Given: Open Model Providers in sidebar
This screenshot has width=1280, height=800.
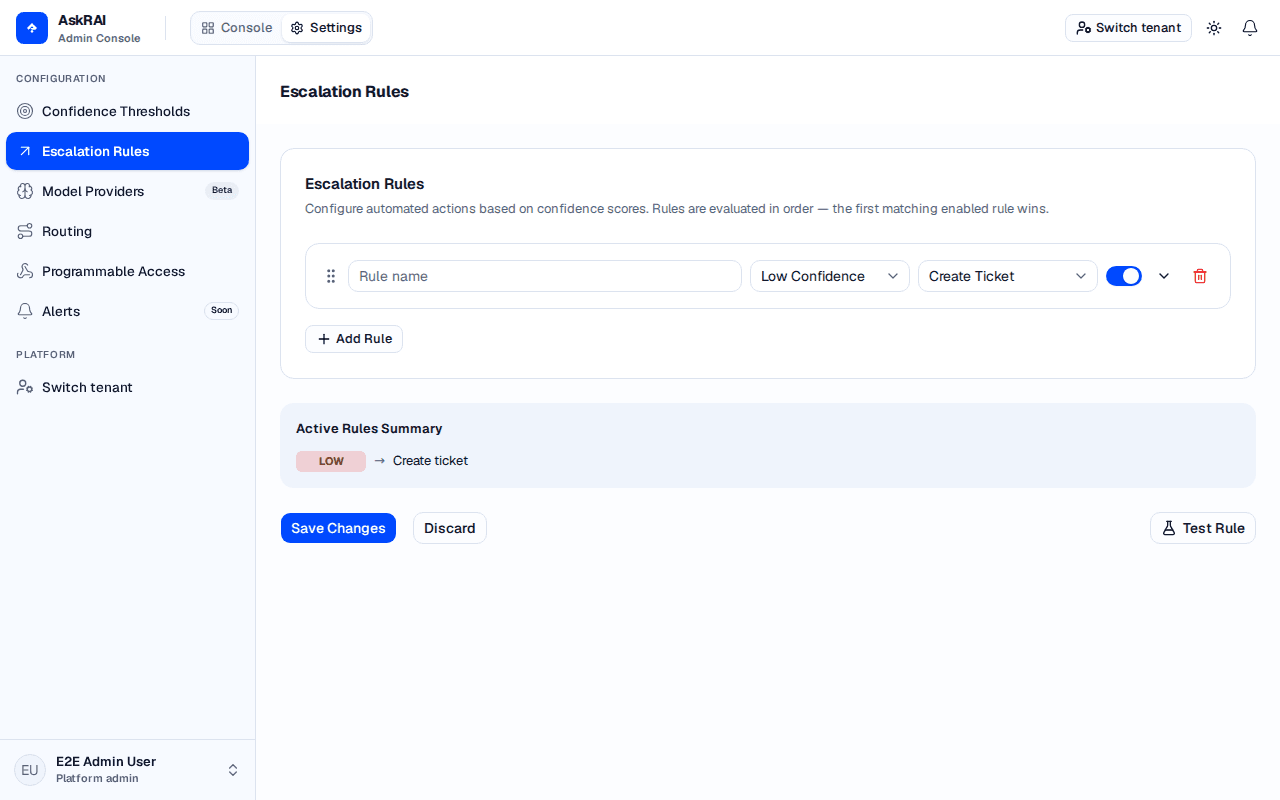Looking at the screenshot, I should click(x=127, y=191).
